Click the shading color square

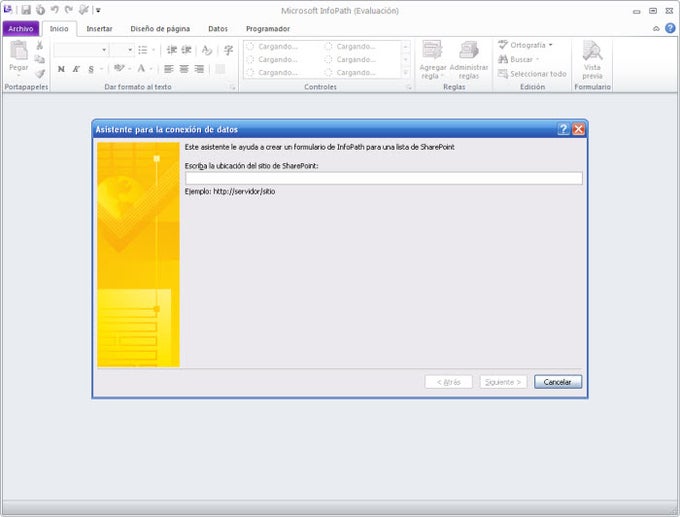point(220,69)
